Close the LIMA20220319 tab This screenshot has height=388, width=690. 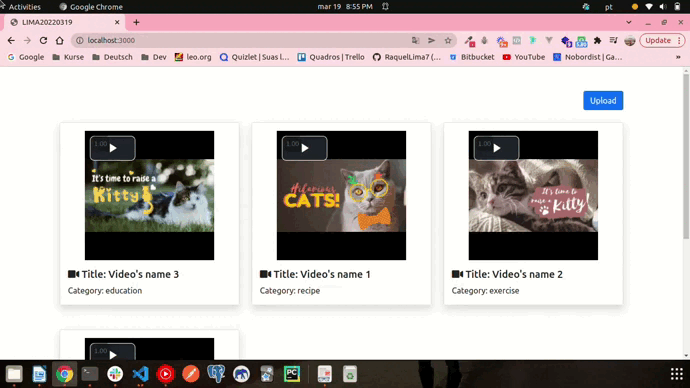coord(117,22)
